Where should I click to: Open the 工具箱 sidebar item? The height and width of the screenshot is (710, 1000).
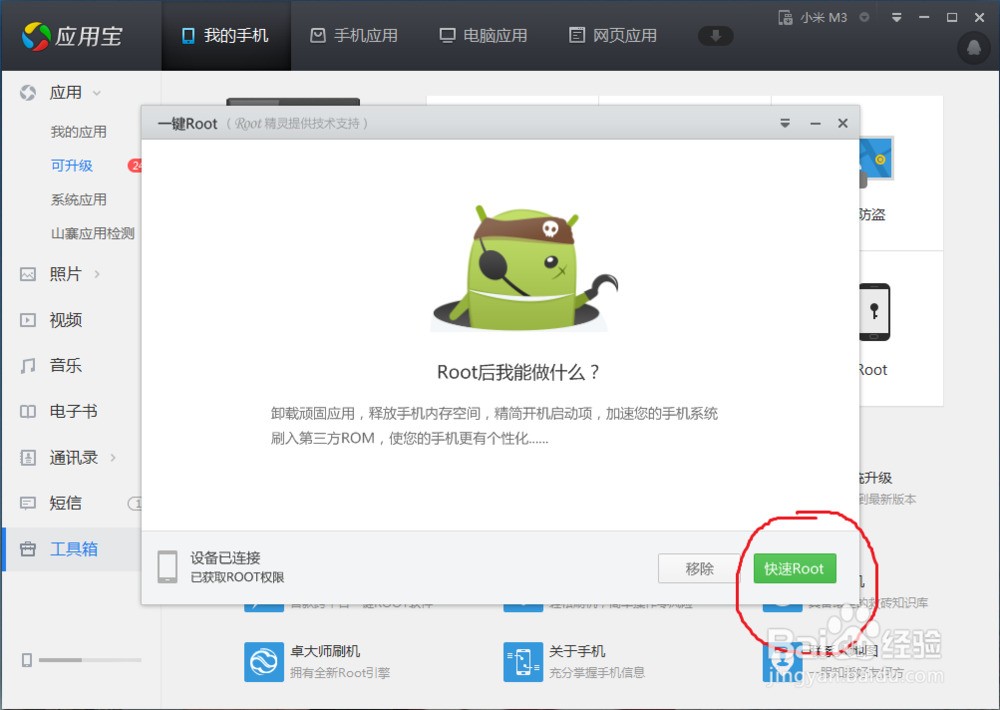(x=72, y=549)
